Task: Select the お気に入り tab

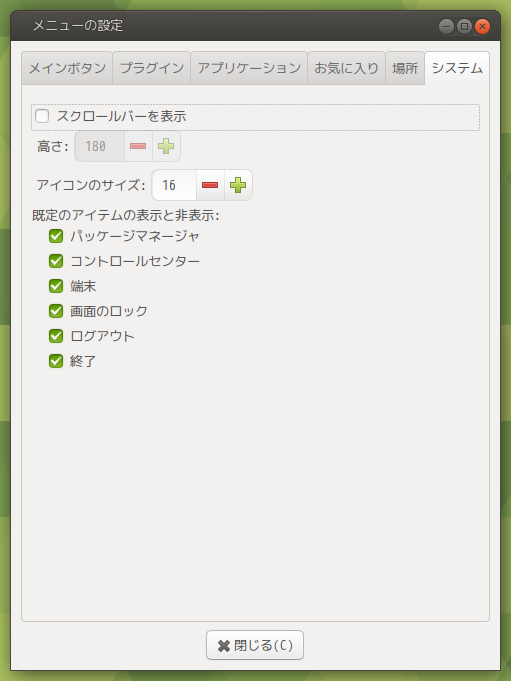Action: click(x=346, y=68)
